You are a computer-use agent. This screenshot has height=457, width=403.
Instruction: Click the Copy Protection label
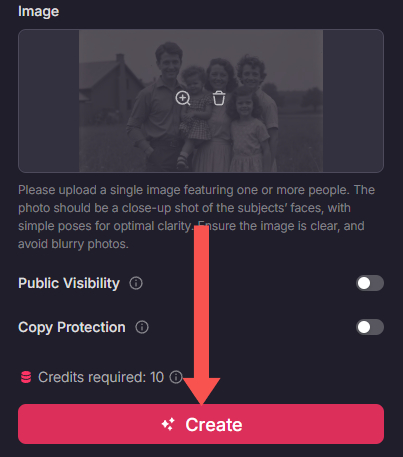click(x=72, y=327)
